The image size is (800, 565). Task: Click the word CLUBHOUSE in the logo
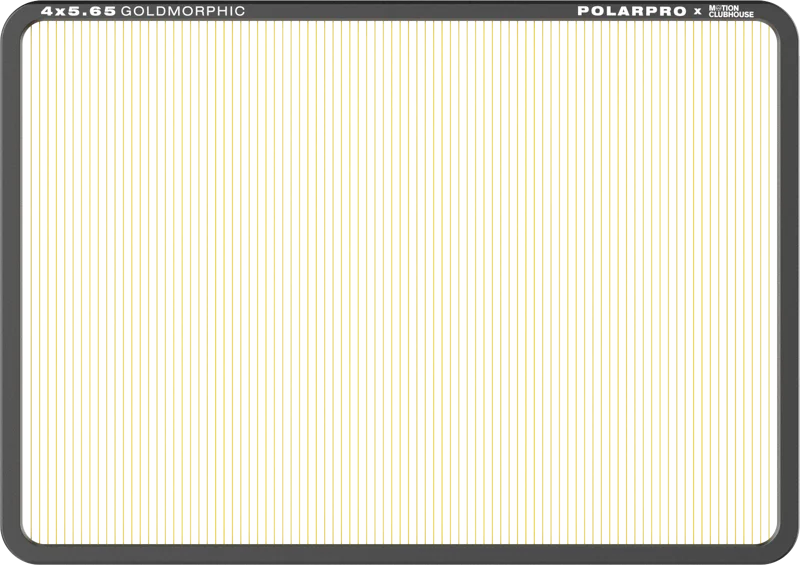tap(731, 15)
